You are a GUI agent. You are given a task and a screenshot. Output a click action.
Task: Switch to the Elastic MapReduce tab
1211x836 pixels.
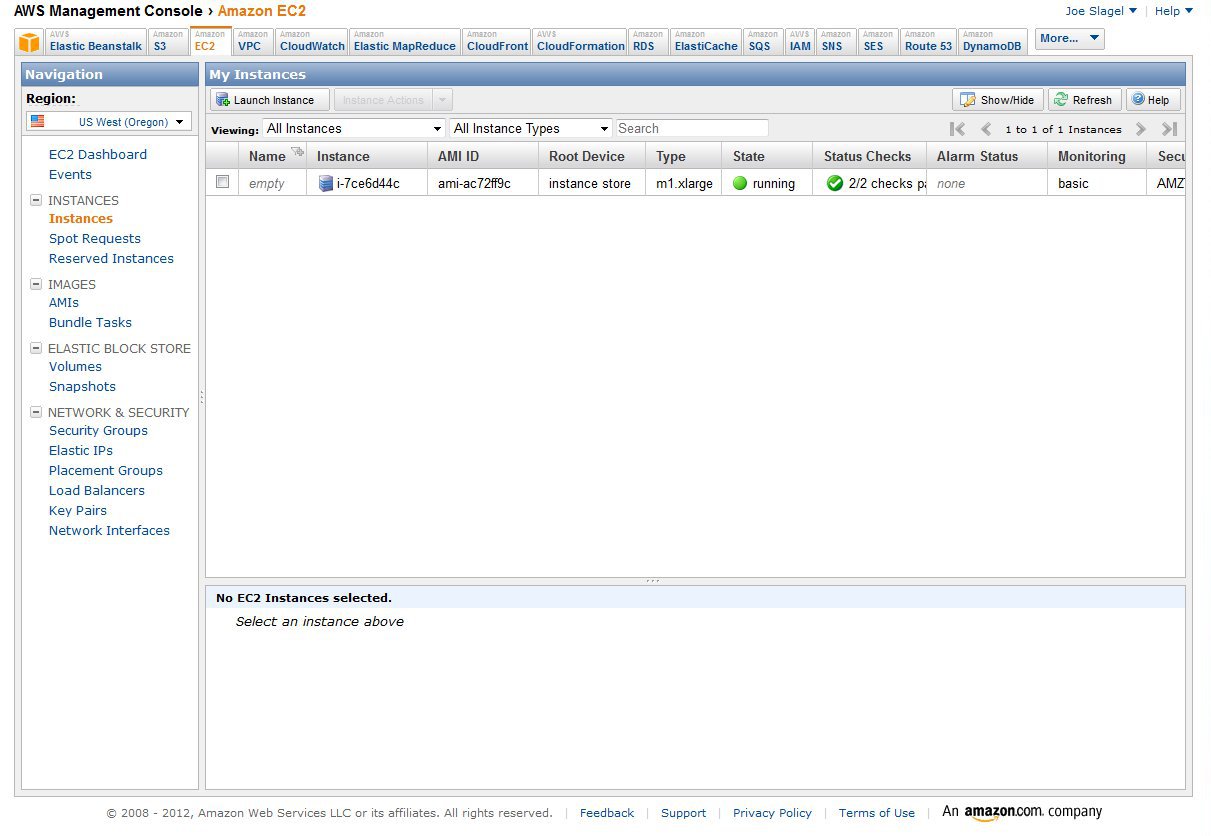[405, 42]
